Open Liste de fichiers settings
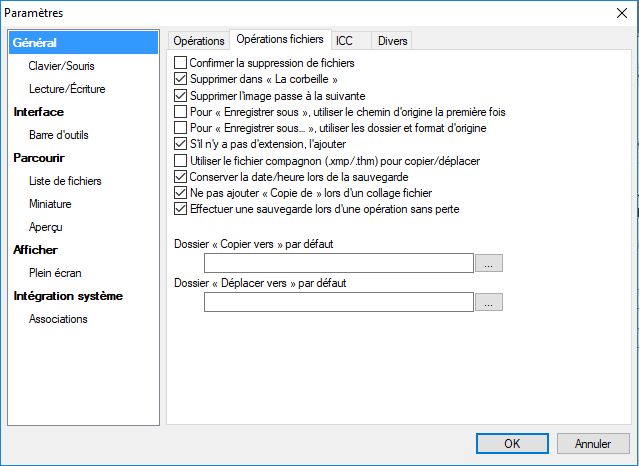 (x=65, y=181)
